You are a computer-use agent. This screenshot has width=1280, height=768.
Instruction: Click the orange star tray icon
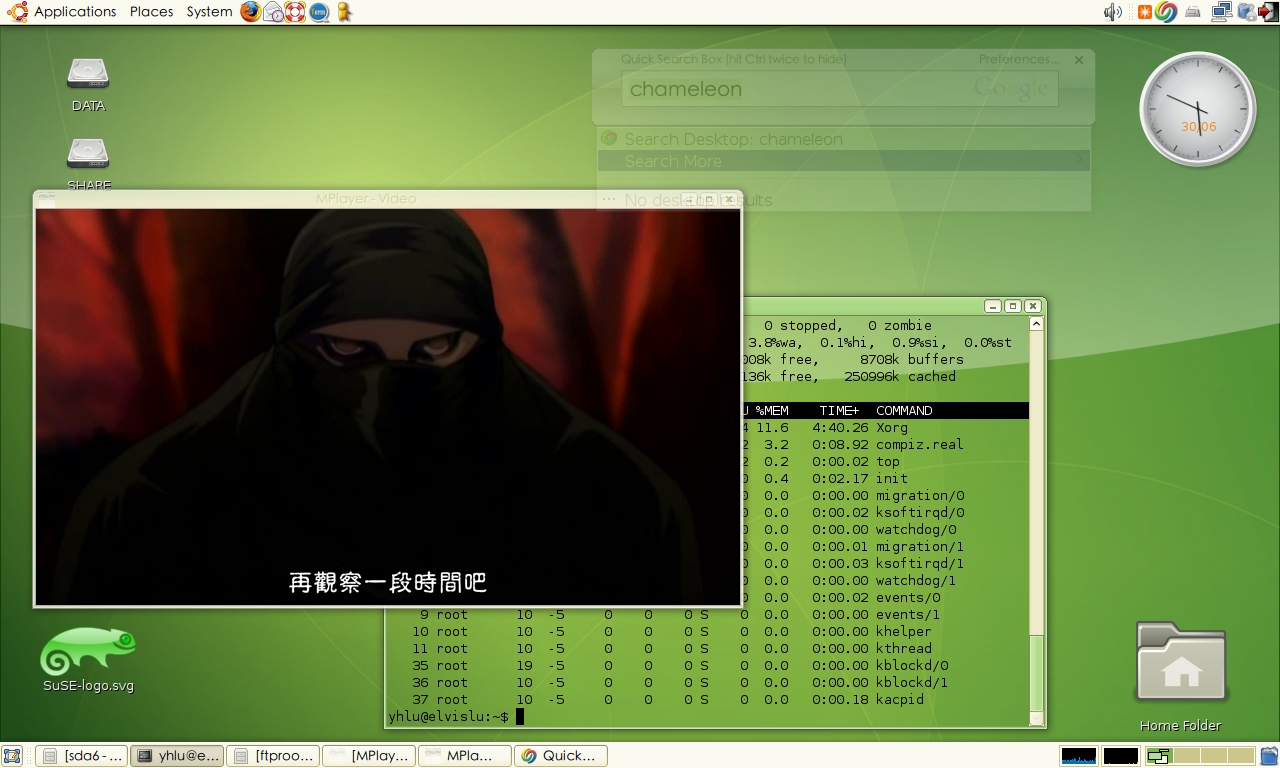point(1144,12)
